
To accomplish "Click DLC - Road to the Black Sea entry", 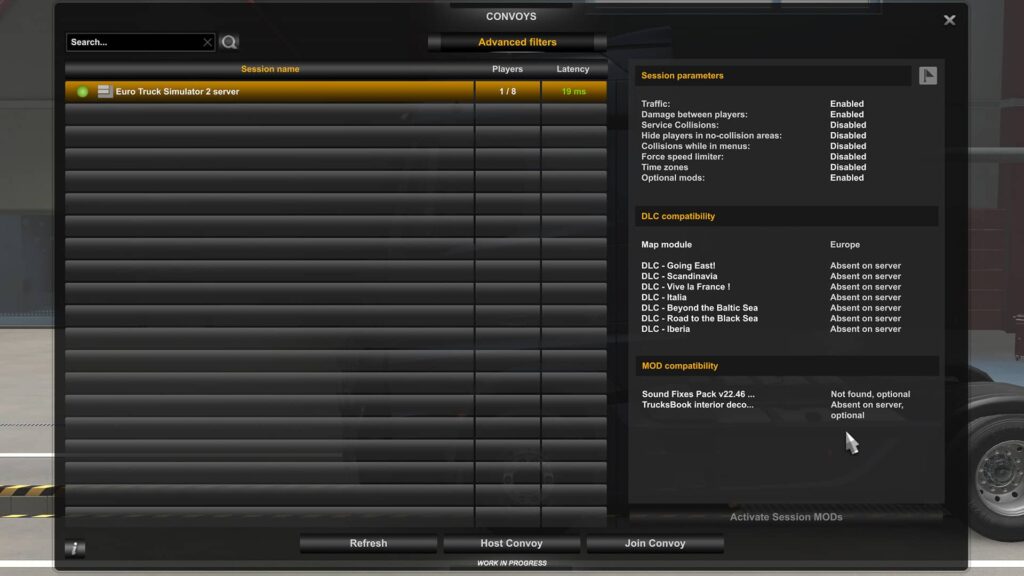I will [x=699, y=318].
